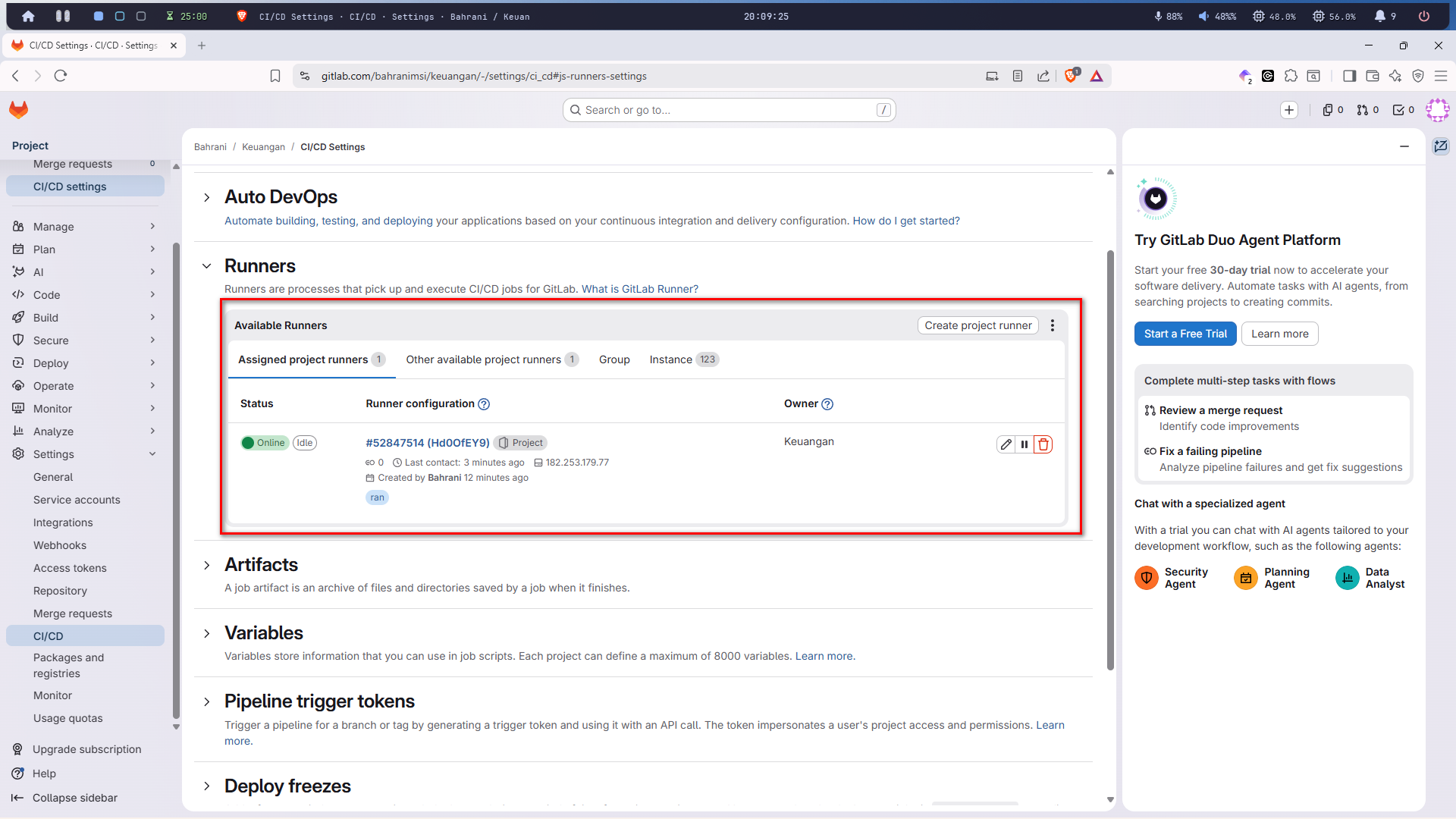Expand Pipeline trigger tokens section
The width and height of the screenshot is (1456, 819).
point(207,702)
